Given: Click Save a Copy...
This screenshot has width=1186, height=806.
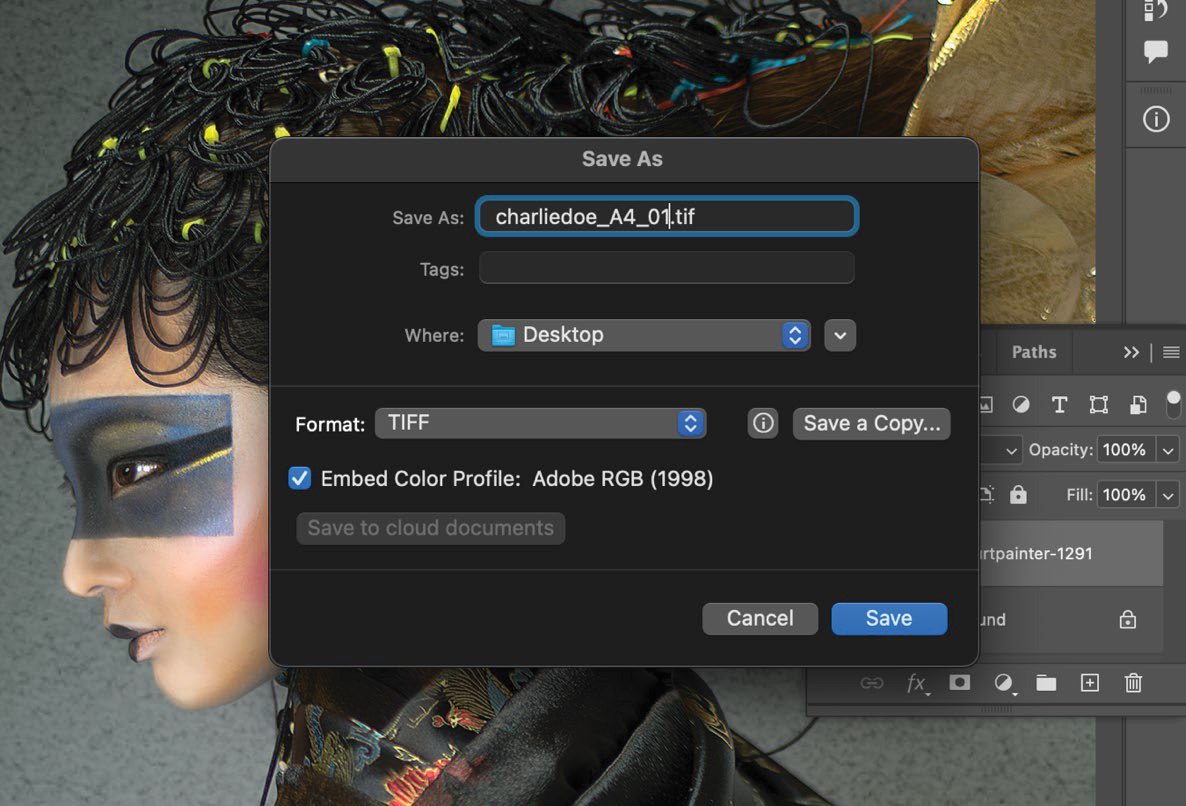Looking at the screenshot, I should pos(871,423).
